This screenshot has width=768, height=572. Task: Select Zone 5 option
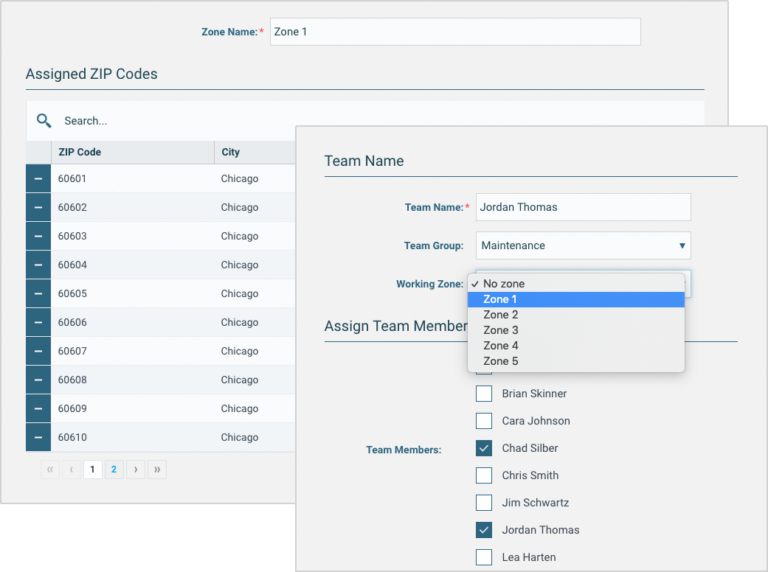click(576, 361)
